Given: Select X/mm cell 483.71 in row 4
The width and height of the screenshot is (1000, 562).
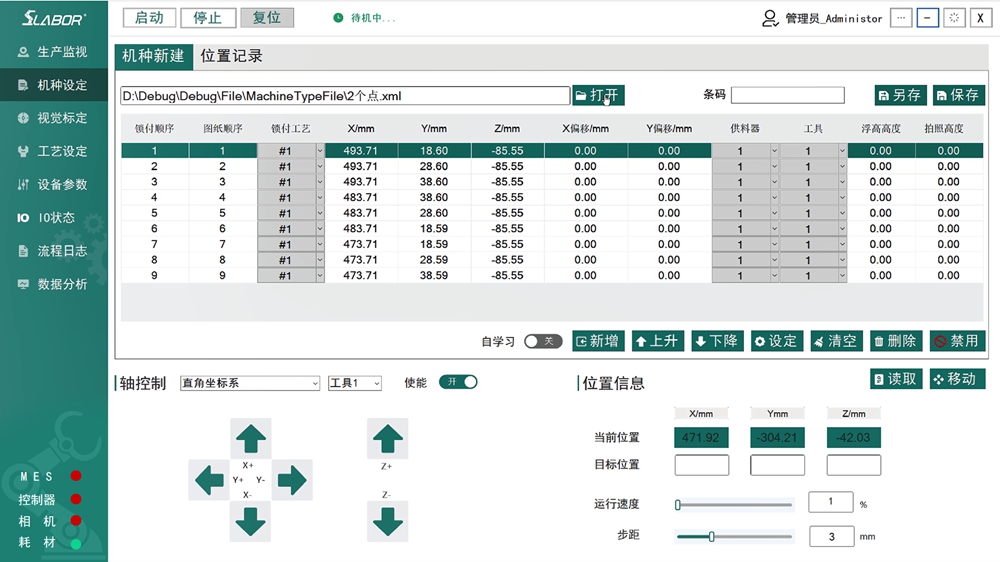Looking at the screenshot, I should point(361,198).
